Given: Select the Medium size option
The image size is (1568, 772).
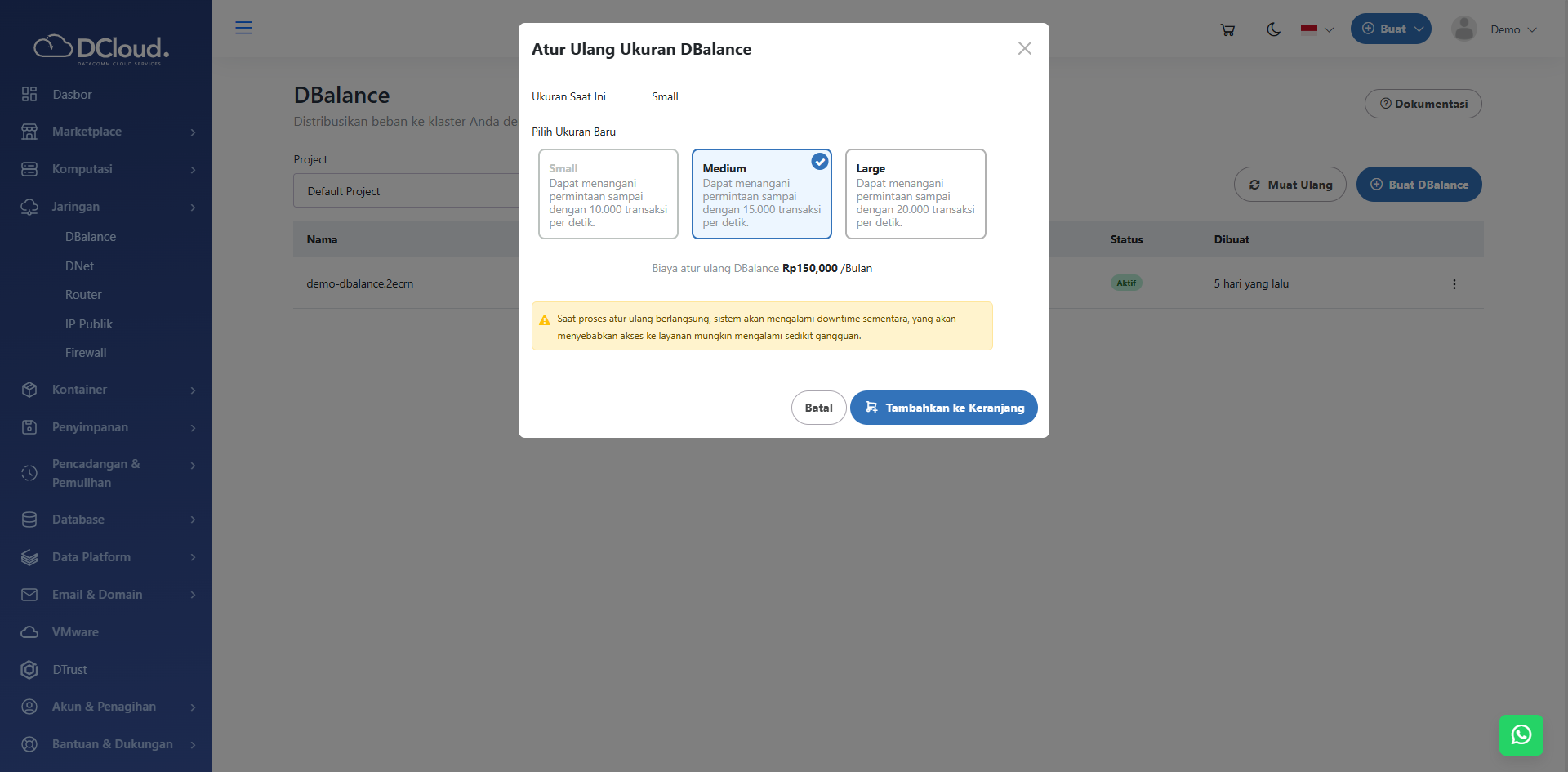Looking at the screenshot, I should pos(761,194).
